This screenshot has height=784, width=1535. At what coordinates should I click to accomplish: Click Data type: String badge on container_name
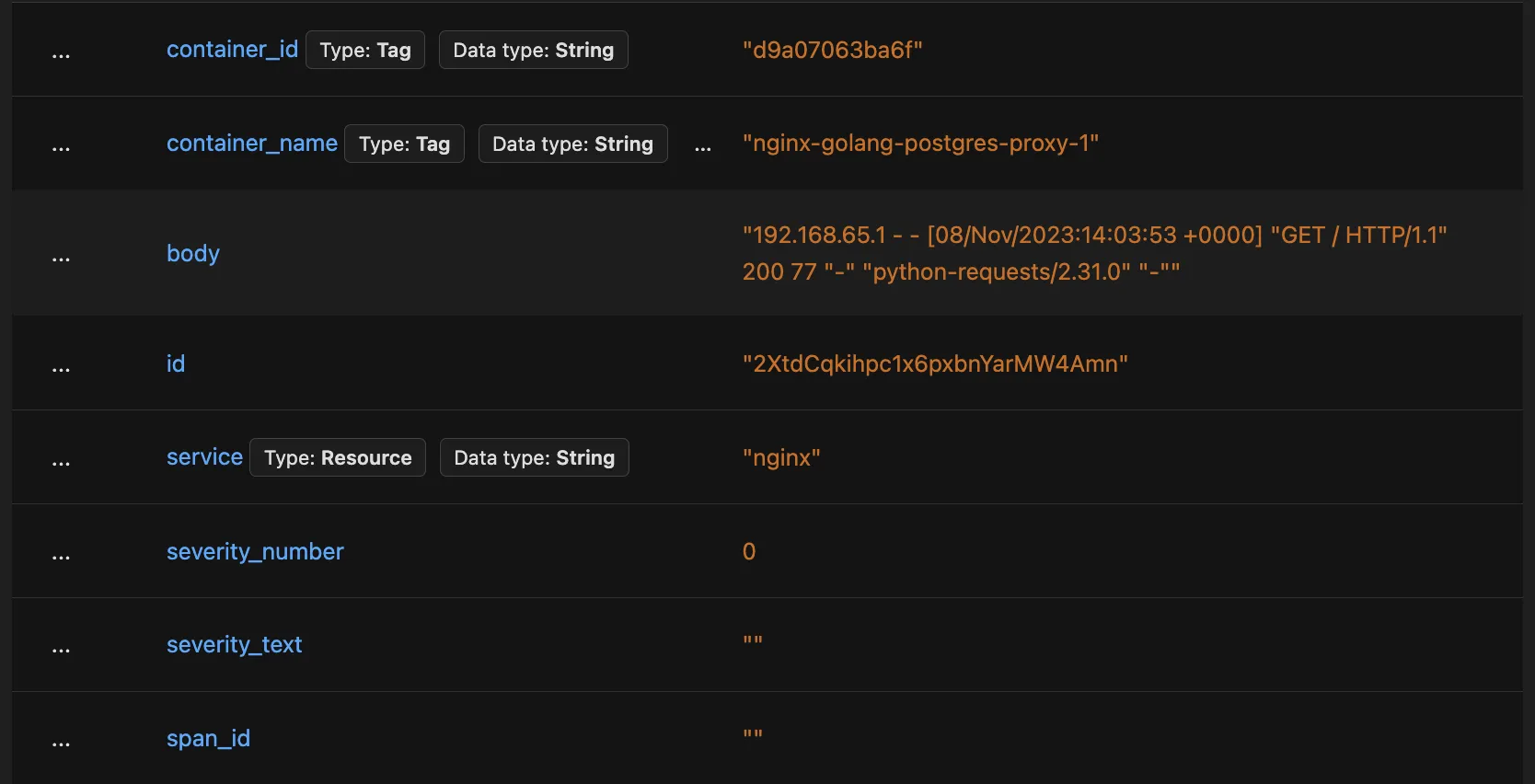point(572,144)
